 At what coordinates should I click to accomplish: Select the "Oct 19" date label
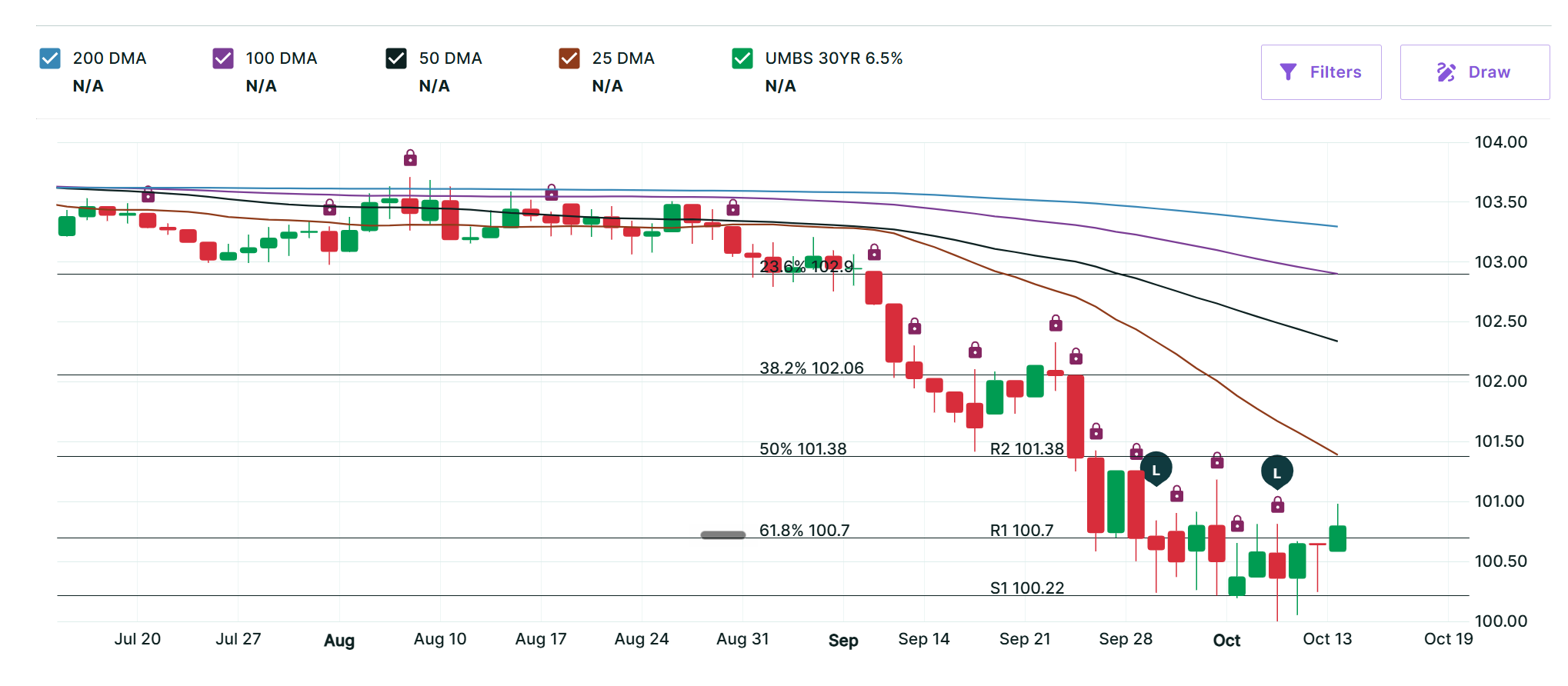[x=1449, y=638]
